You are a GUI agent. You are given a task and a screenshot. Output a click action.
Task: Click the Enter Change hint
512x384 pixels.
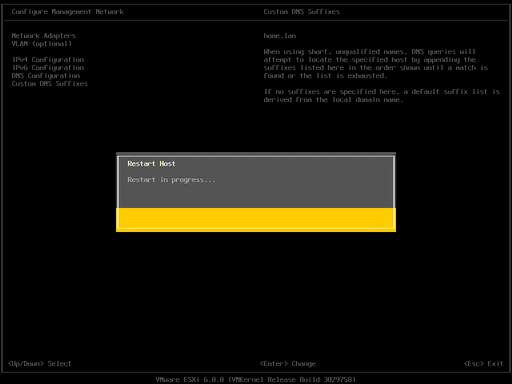288,364
